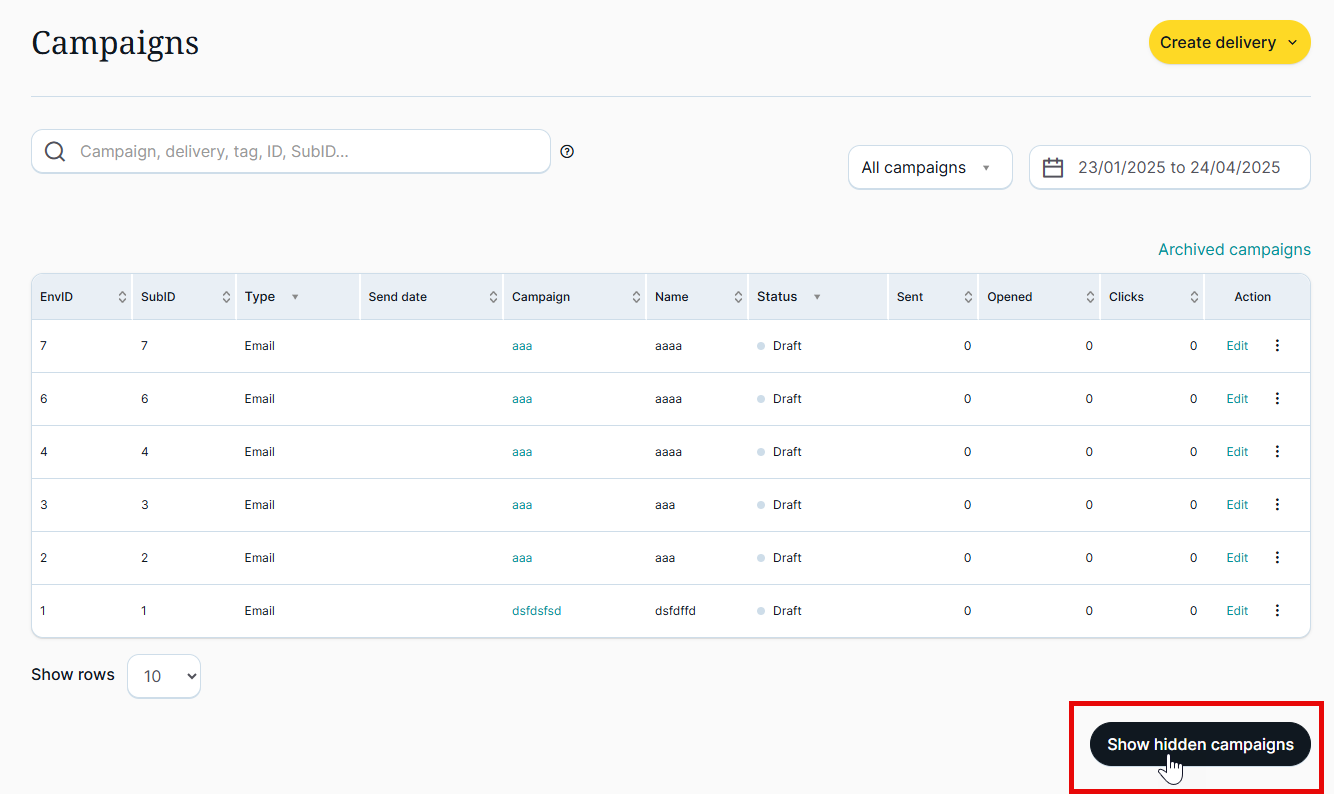Sort by Clicks column arrows
The image size is (1334, 794).
click(1194, 297)
